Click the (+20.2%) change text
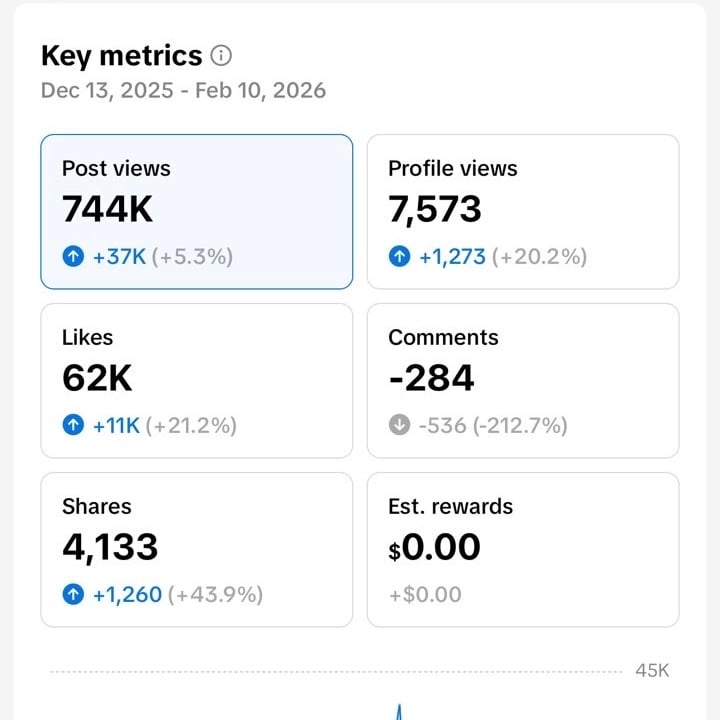720x720 pixels. 540,257
